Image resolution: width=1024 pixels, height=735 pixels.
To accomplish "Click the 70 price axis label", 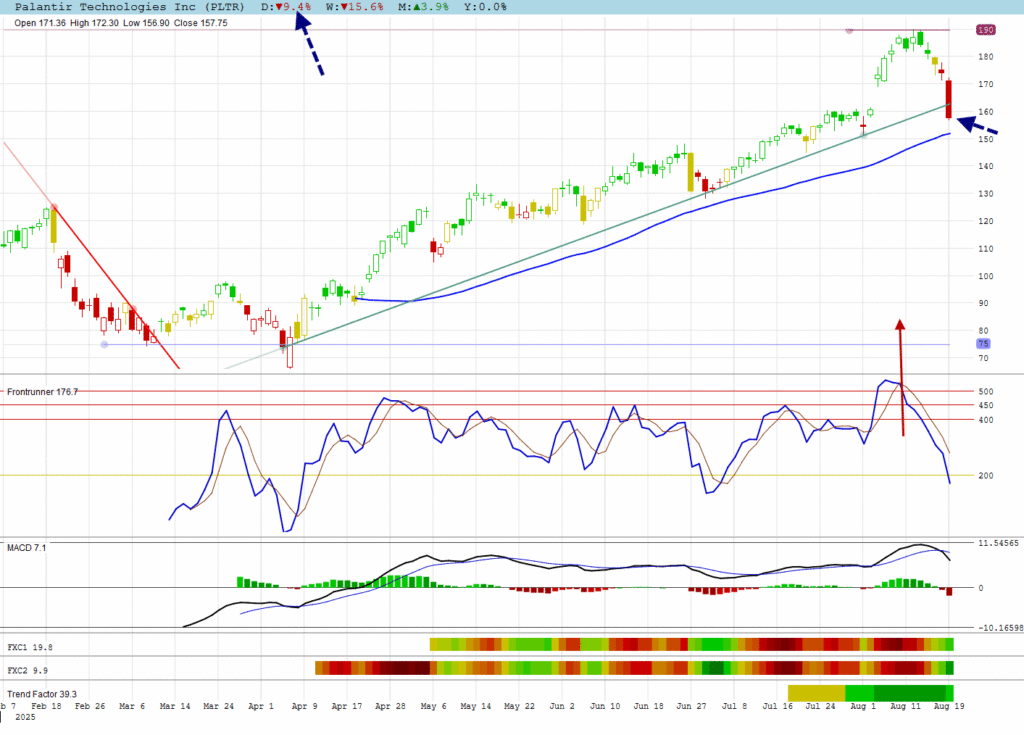I will (984, 358).
